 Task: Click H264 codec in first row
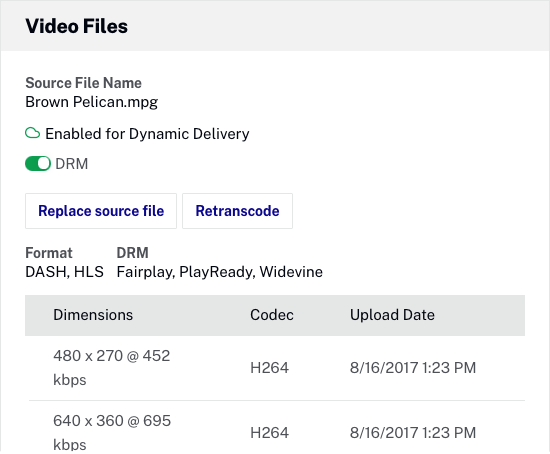pos(269,368)
